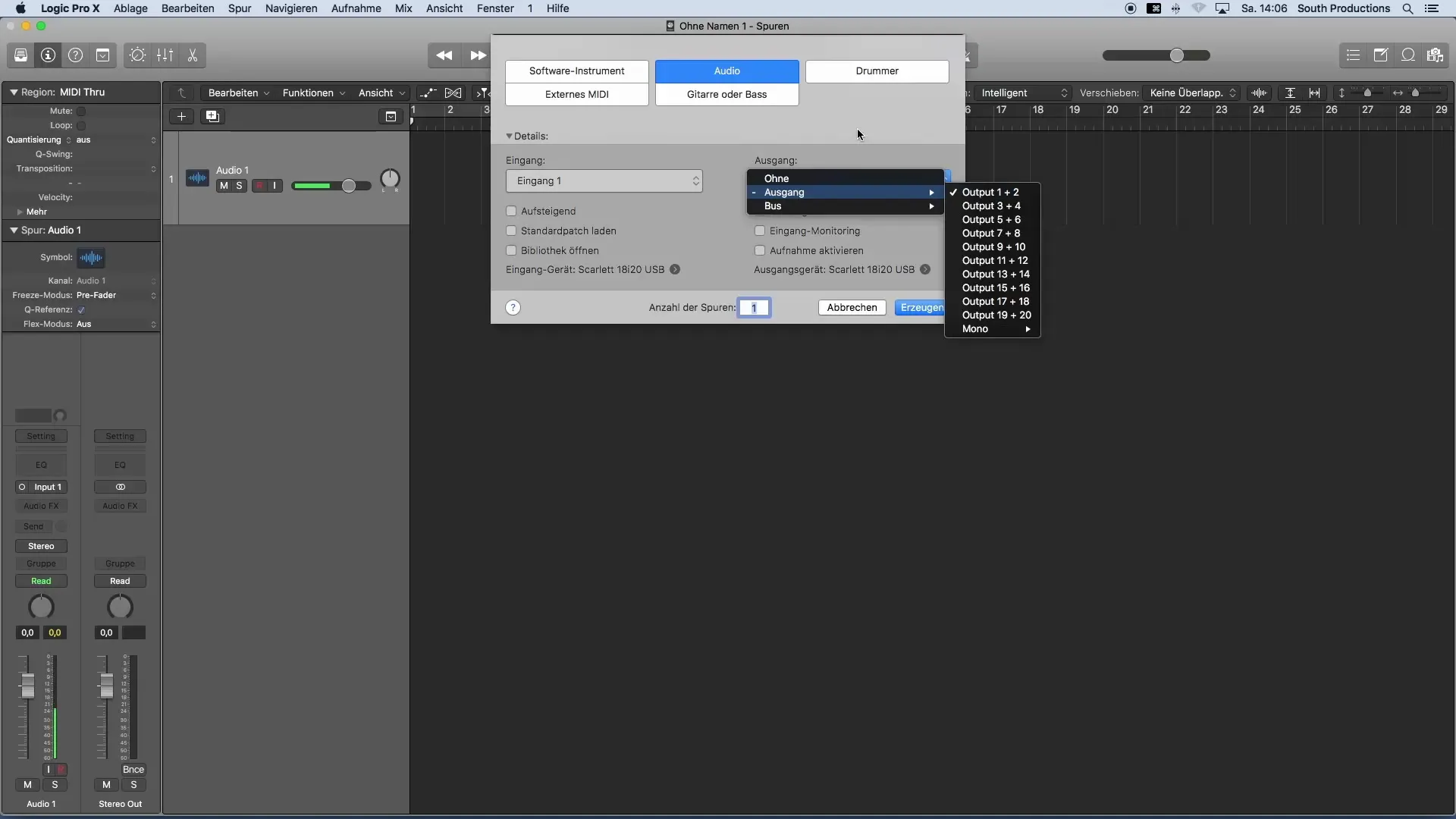Viewport: 1456px width, 819px height.
Task: Enable Bibliothek öffnen checkbox
Action: click(x=511, y=250)
